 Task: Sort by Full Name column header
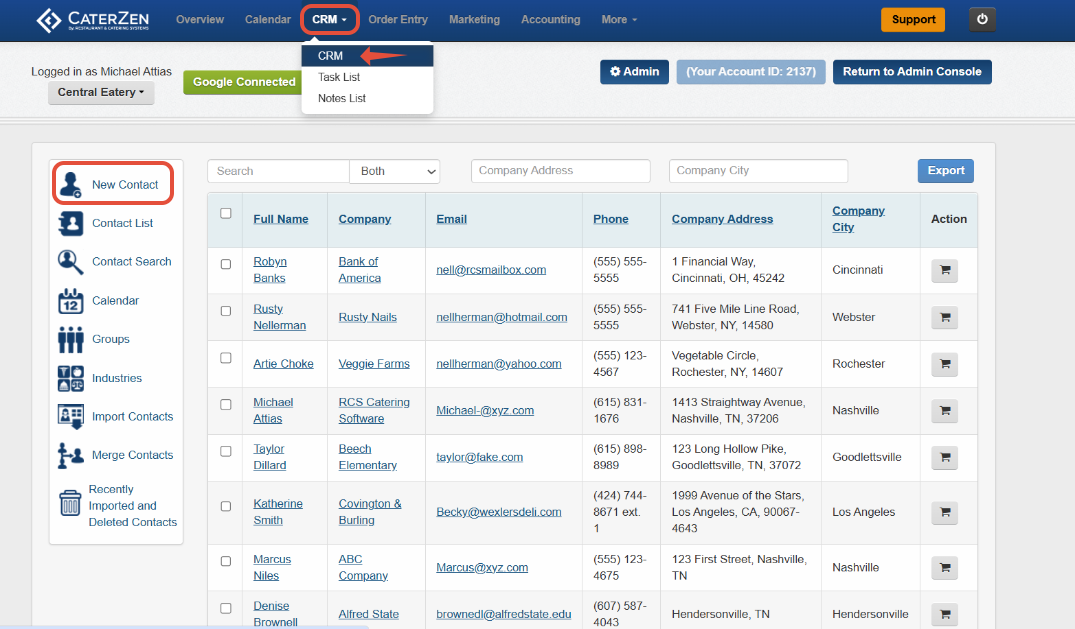(x=280, y=219)
